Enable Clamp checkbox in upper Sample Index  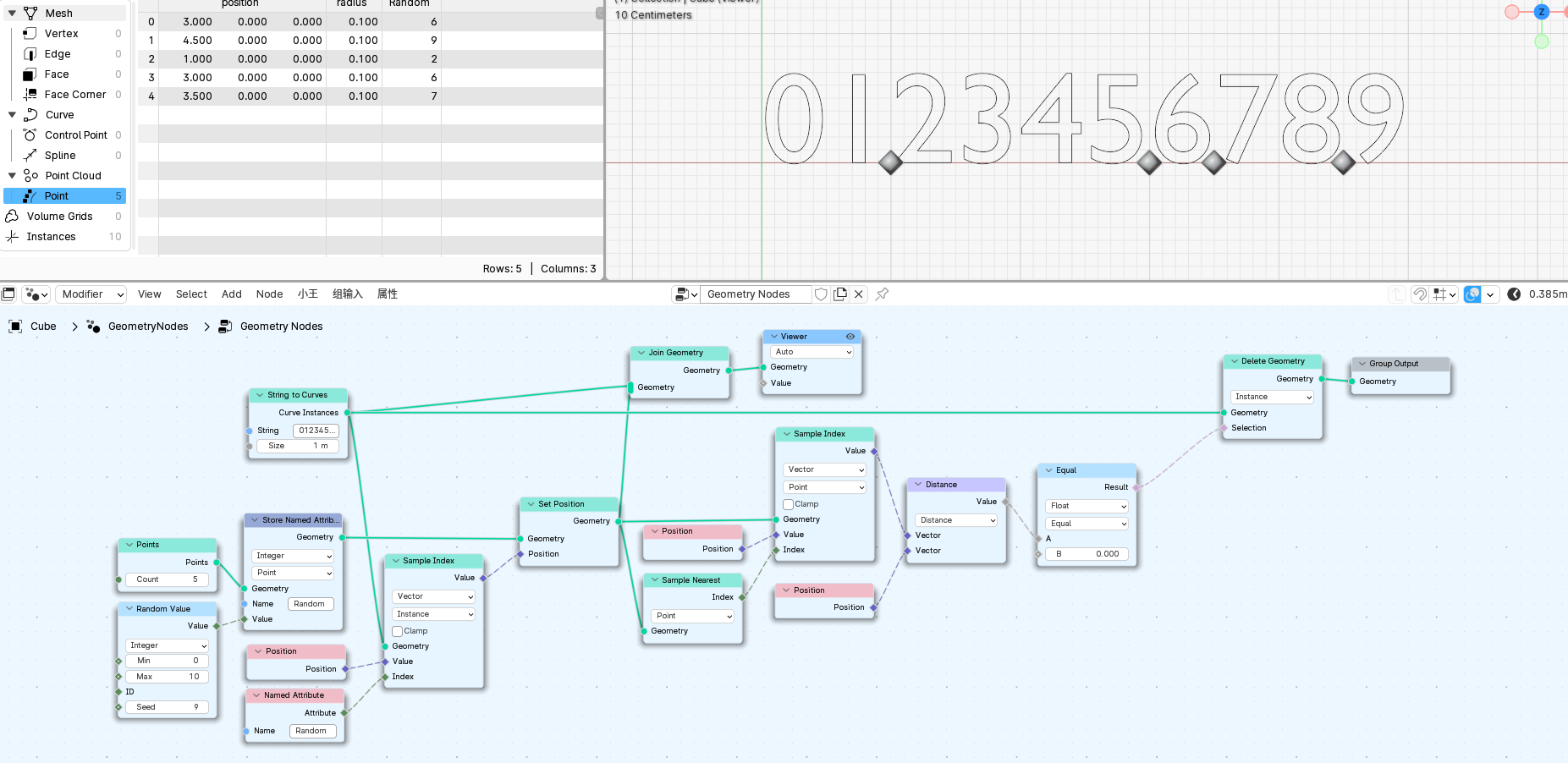pos(788,504)
